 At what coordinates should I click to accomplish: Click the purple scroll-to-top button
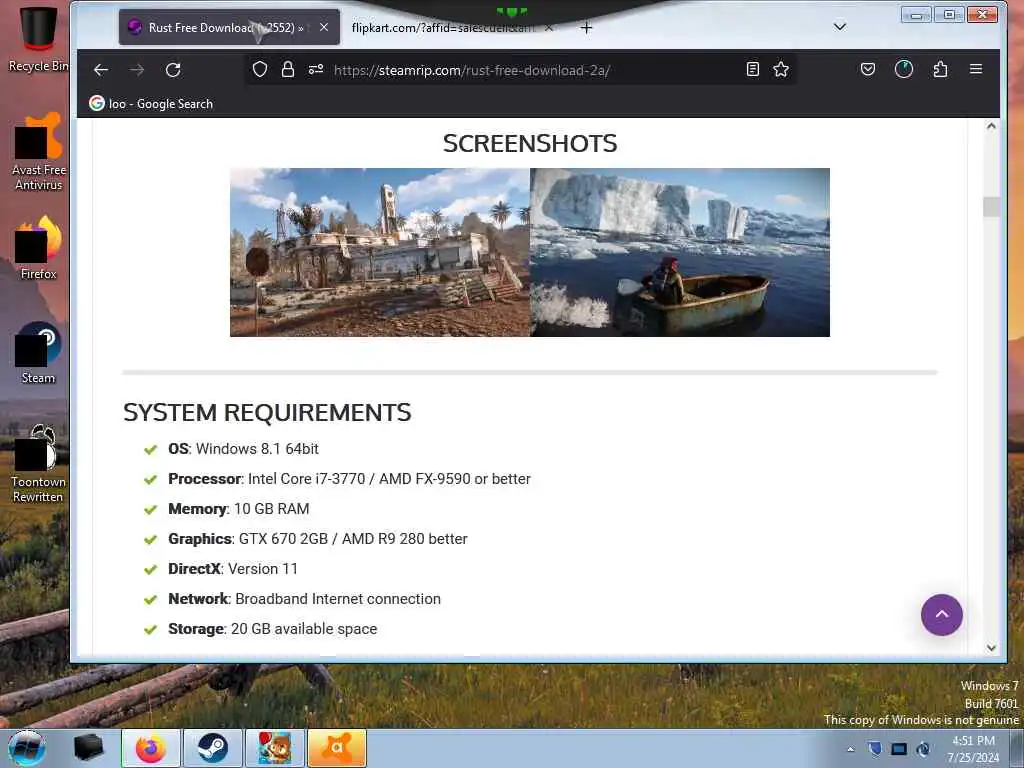(942, 615)
